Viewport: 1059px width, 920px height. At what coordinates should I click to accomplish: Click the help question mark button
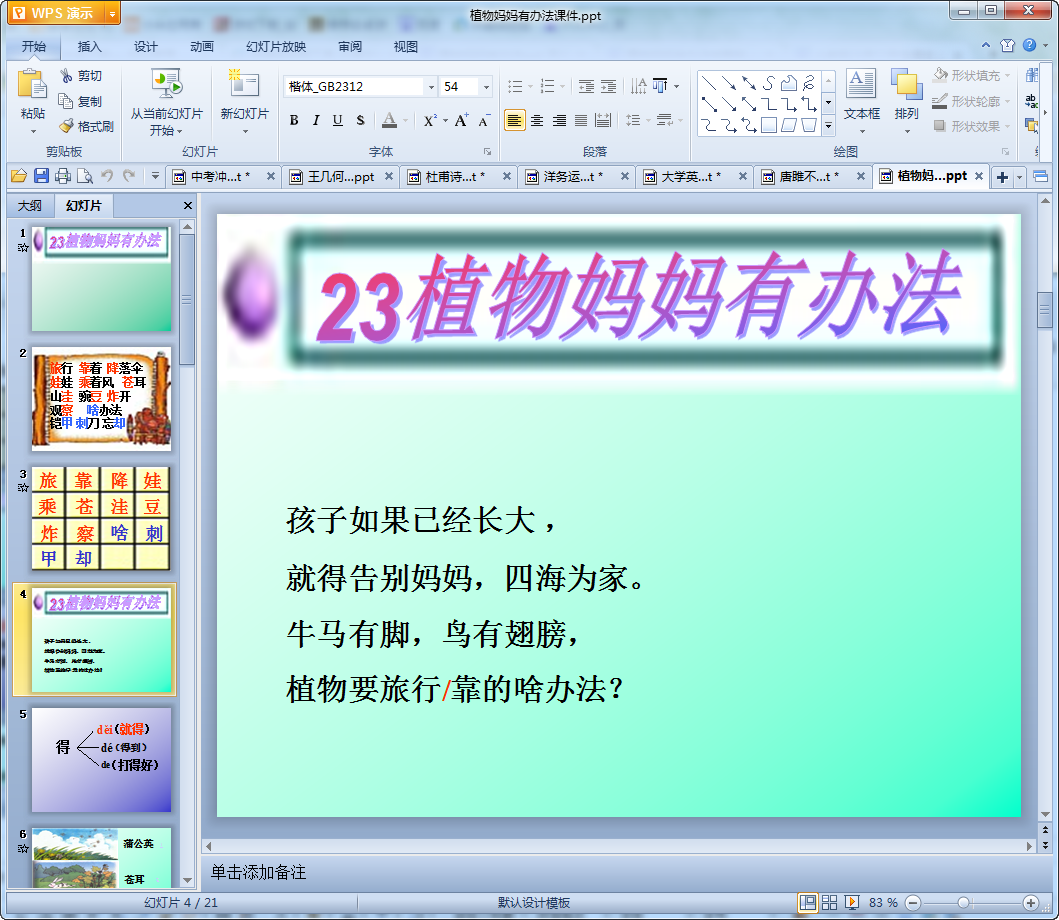1029,45
